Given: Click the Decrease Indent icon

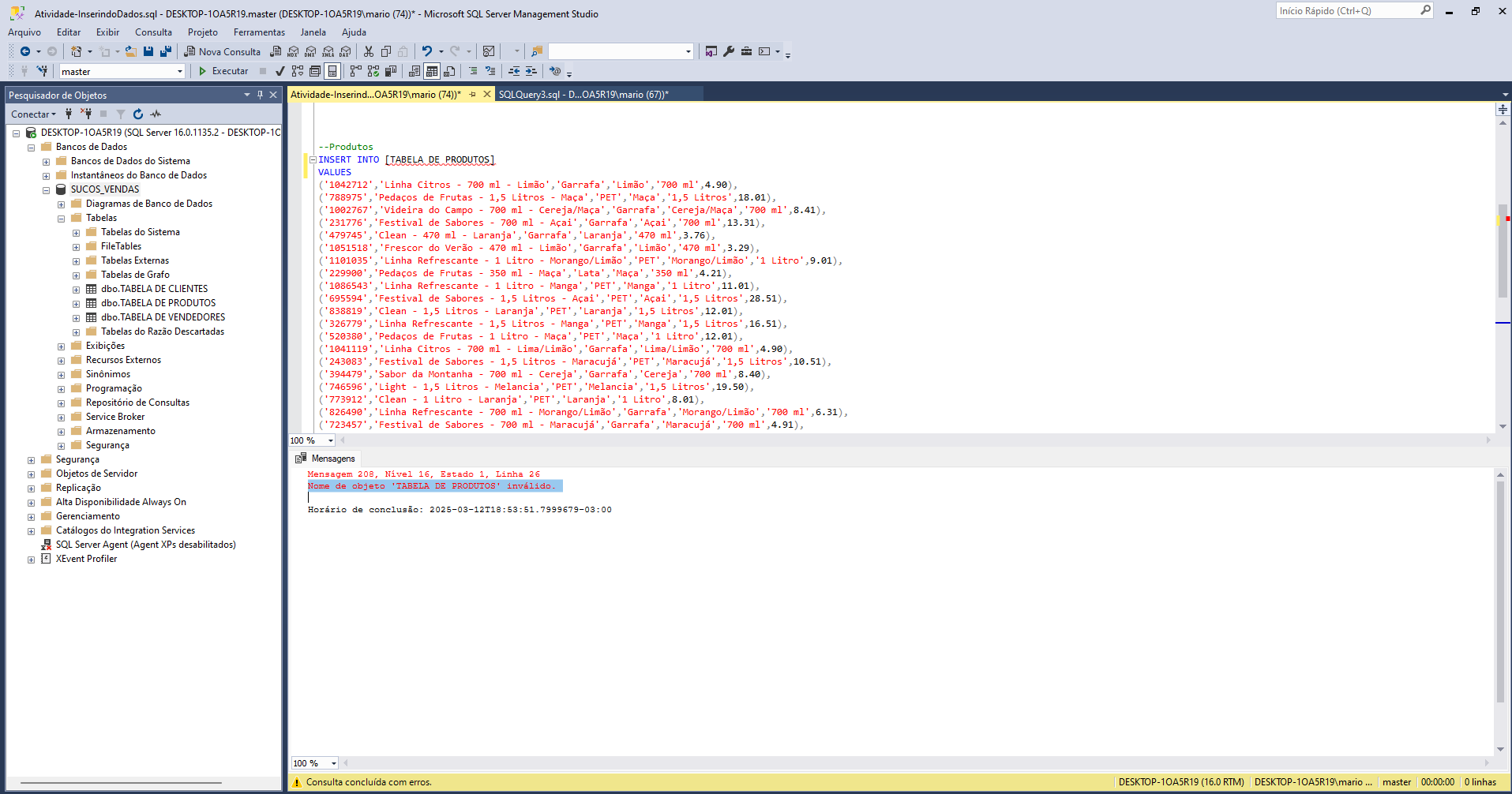Looking at the screenshot, I should pyautogui.click(x=514, y=71).
